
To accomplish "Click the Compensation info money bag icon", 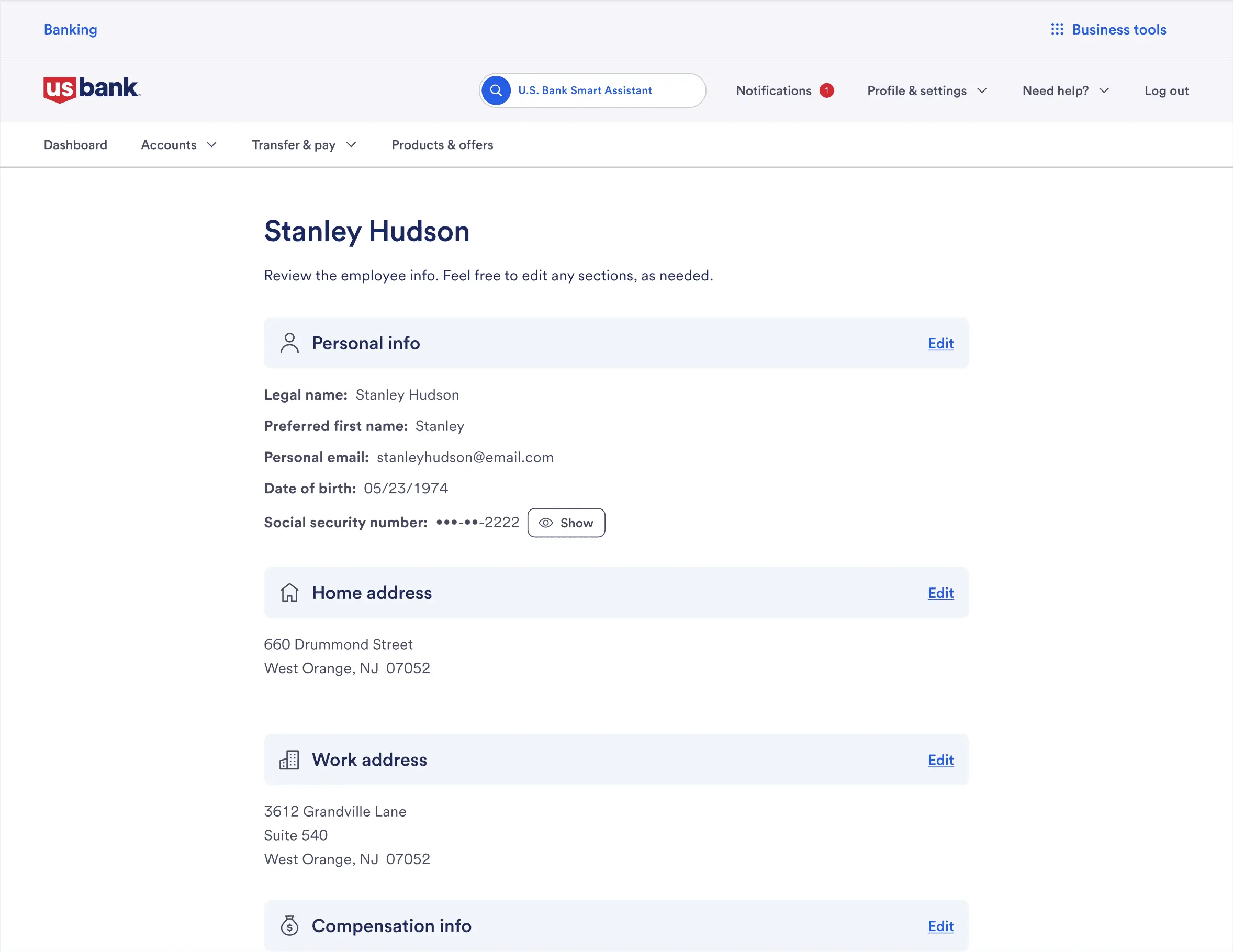I will point(289,925).
